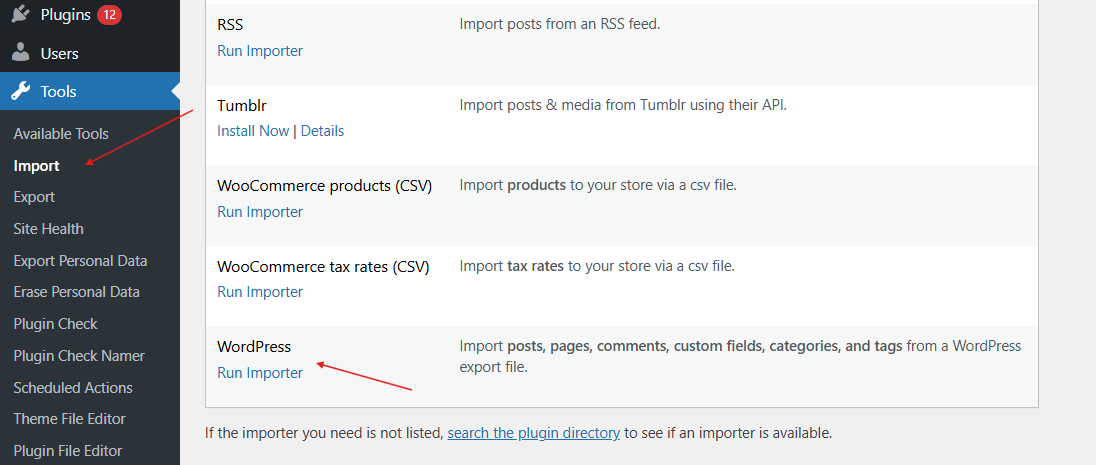Click WordPress export file description text
This screenshot has height=465, width=1096.
click(740, 356)
